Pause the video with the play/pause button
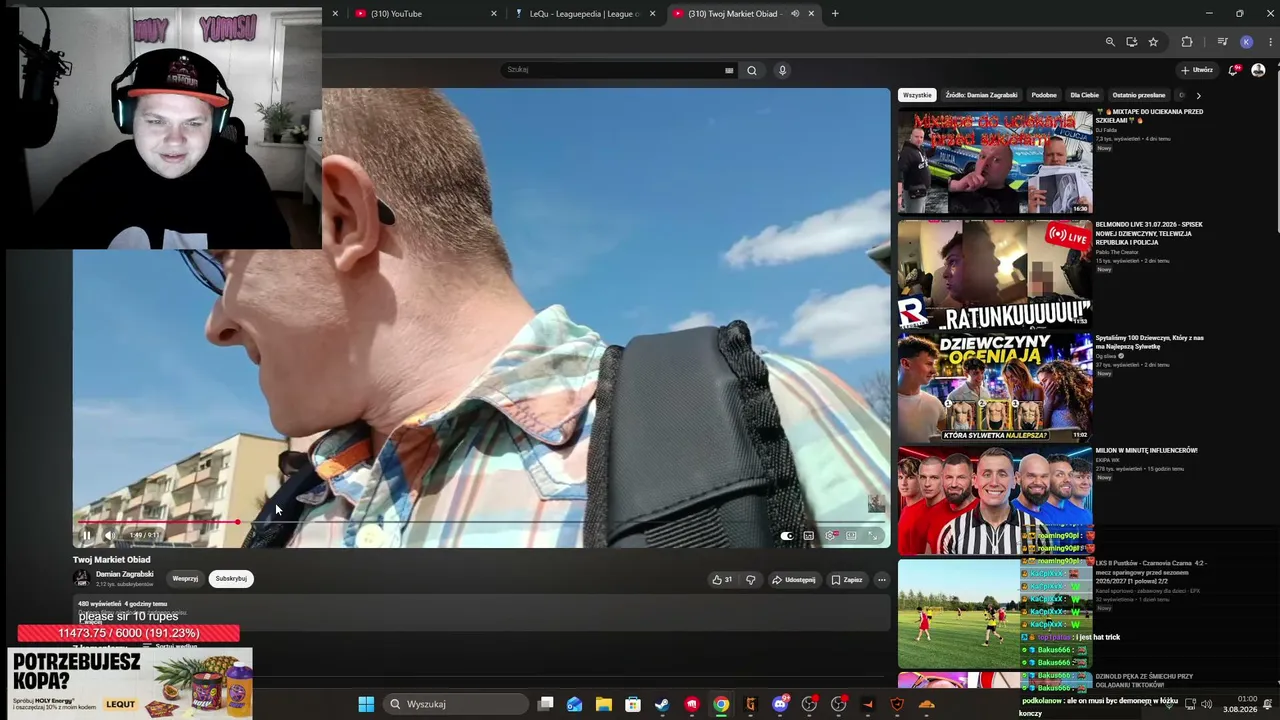The width and height of the screenshot is (1280, 720). pyautogui.click(x=87, y=535)
